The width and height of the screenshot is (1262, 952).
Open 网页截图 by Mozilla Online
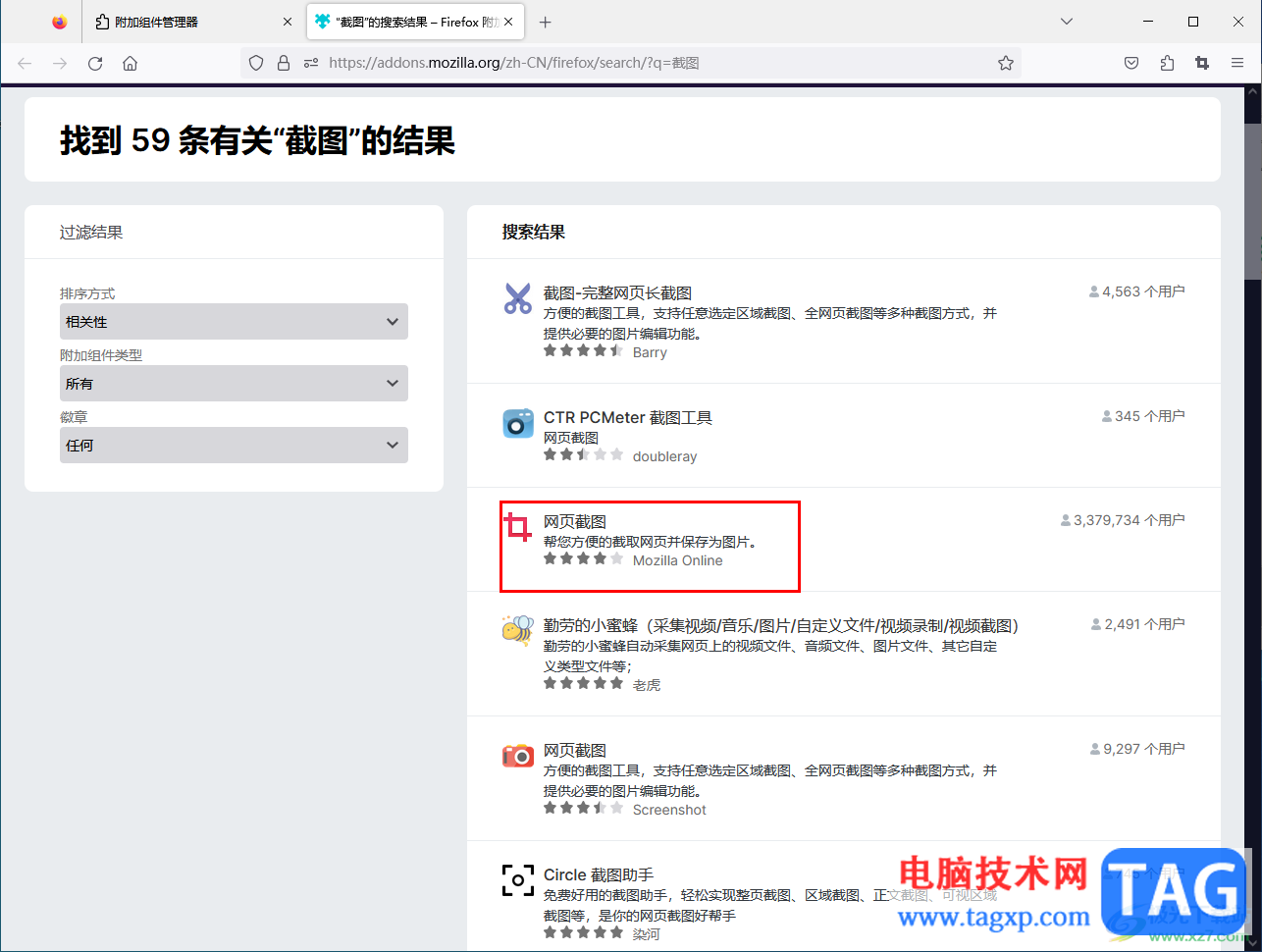[575, 521]
